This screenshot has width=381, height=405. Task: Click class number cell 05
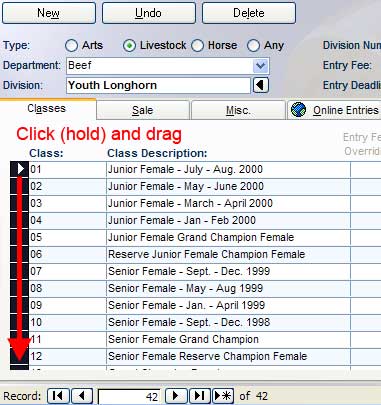tap(68, 238)
